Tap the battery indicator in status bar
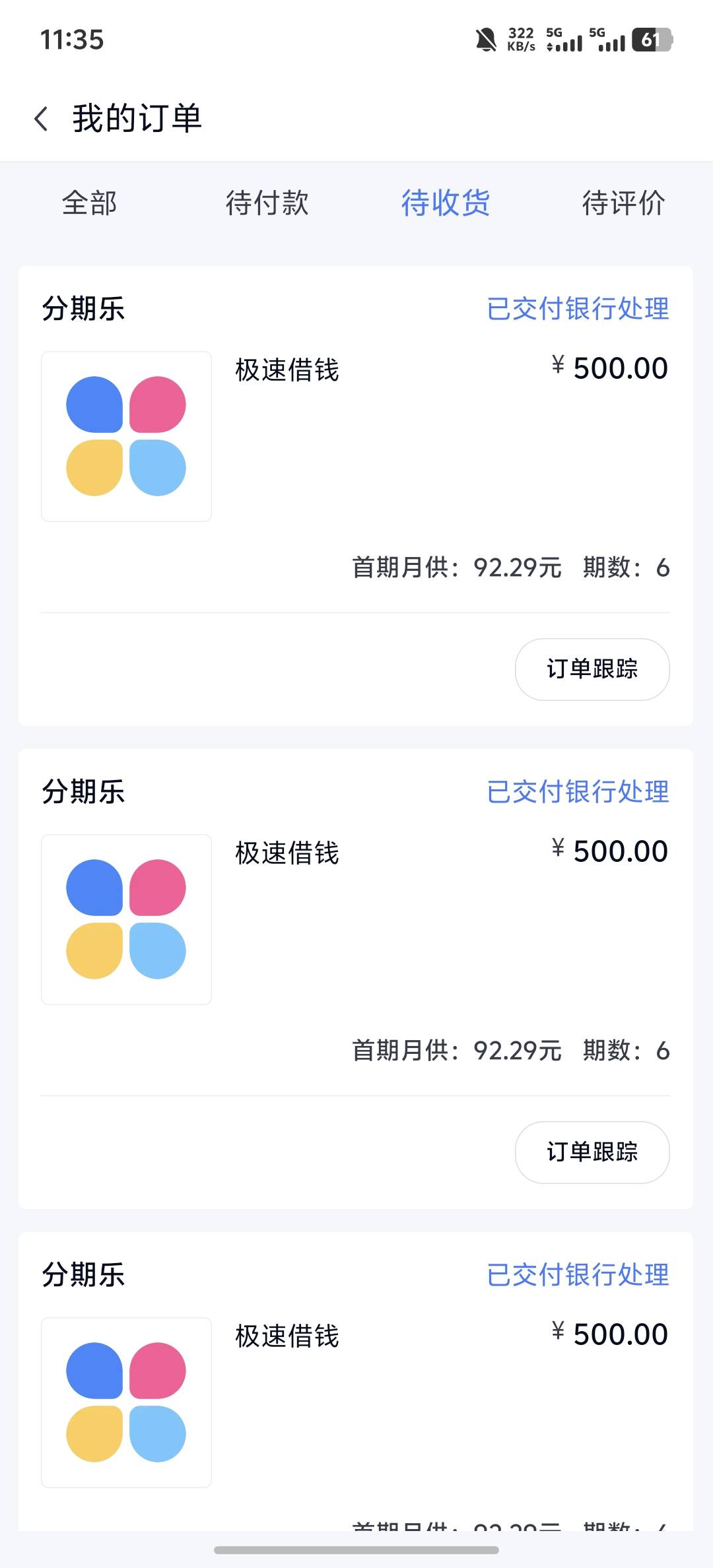The width and height of the screenshot is (713, 1568). (x=652, y=40)
